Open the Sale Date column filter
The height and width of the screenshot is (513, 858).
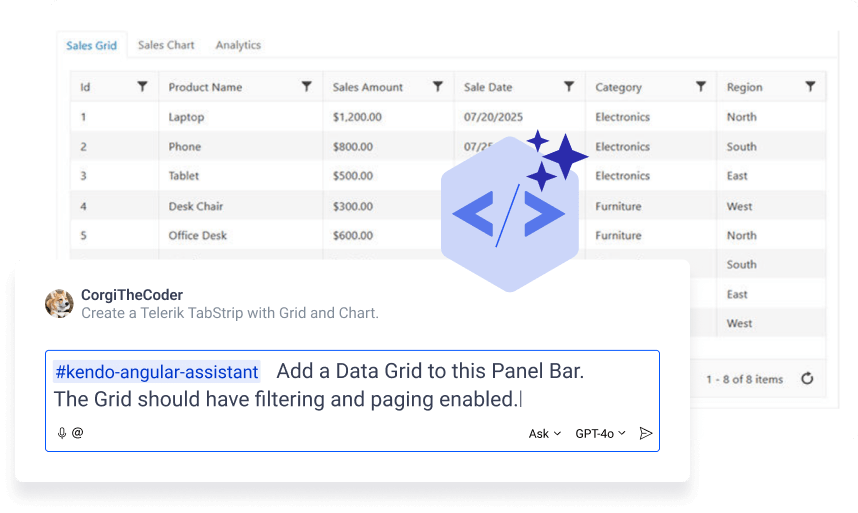(x=569, y=87)
